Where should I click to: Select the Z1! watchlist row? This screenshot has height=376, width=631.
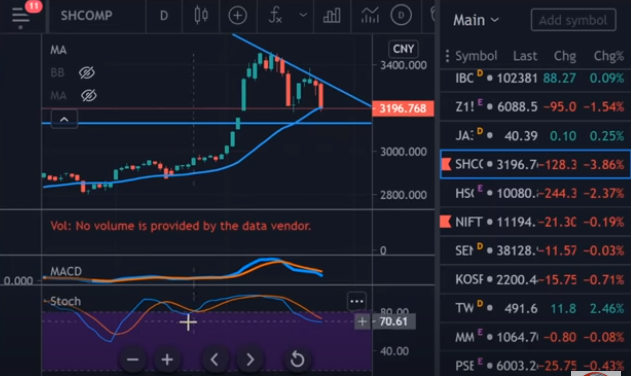click(x=535, y=107)
